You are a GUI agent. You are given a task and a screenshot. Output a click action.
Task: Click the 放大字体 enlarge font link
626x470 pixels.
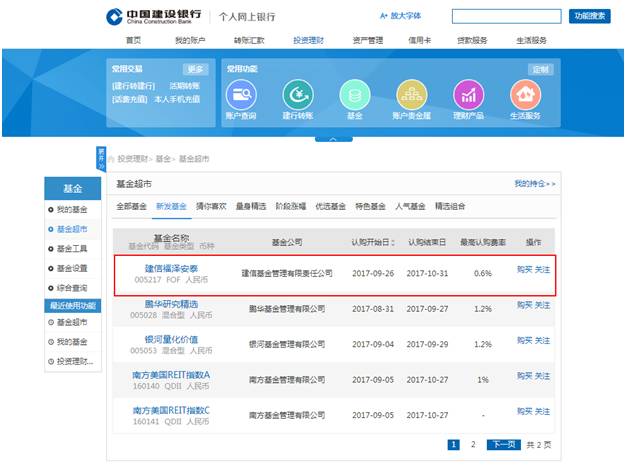[400, 16]
